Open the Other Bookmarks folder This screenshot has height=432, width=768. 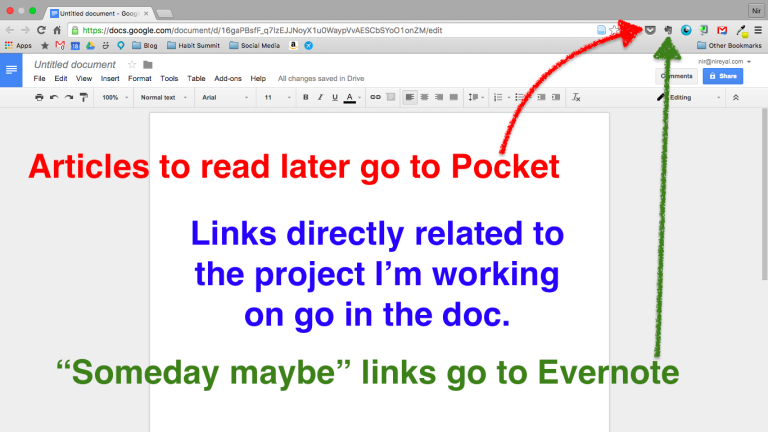(729, 46)
